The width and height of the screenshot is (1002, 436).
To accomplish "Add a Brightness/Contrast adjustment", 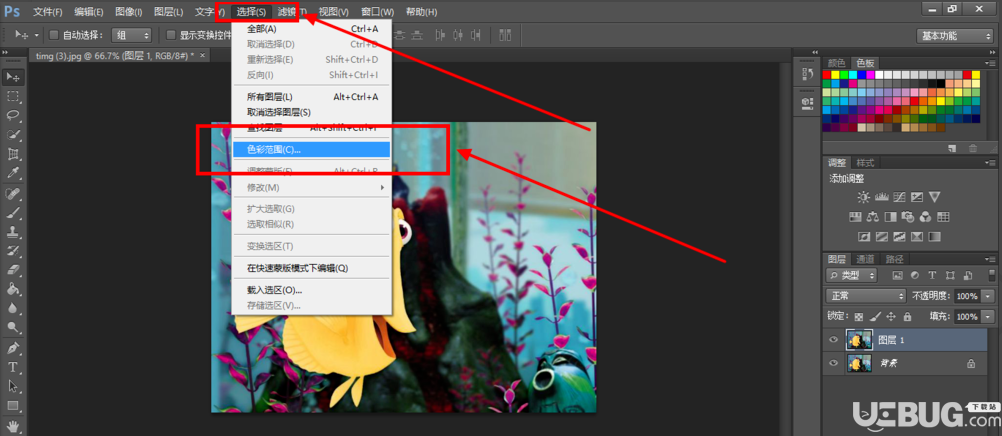I will pos(863,197).
